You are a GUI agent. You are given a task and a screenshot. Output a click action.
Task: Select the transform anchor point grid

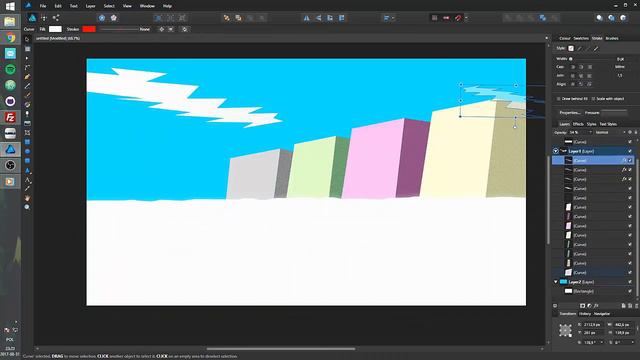click(x=565, y=330)
